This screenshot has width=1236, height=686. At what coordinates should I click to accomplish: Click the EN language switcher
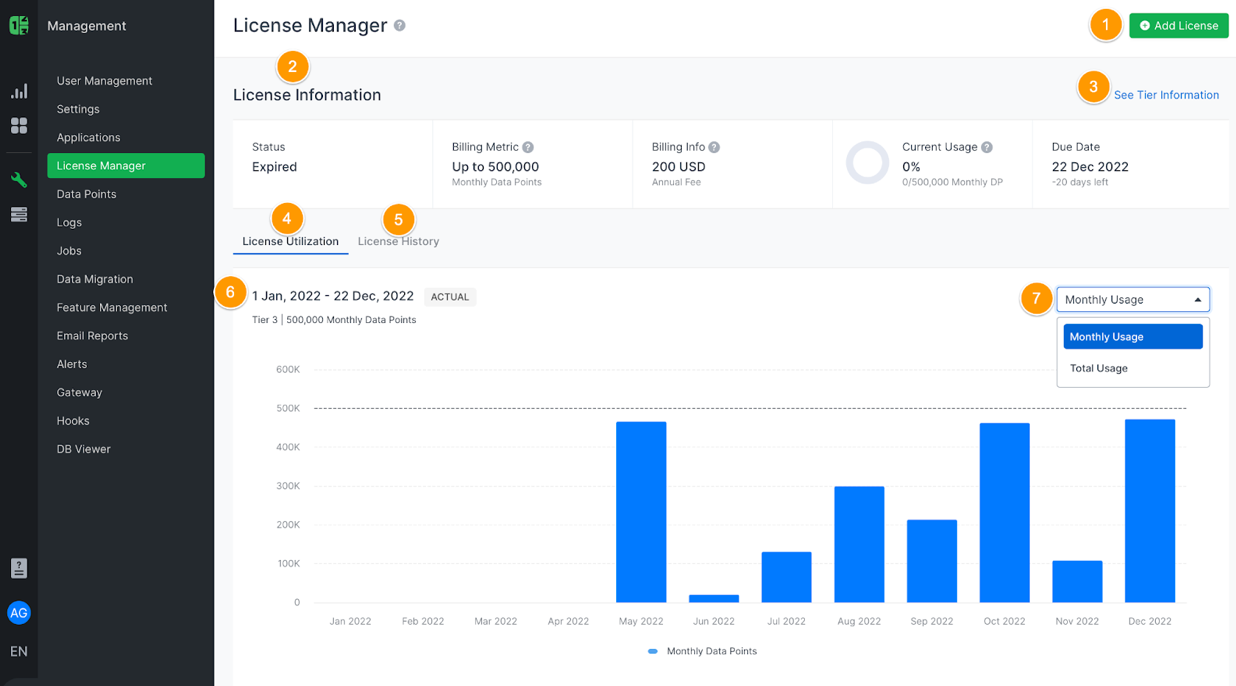[18, 650]
